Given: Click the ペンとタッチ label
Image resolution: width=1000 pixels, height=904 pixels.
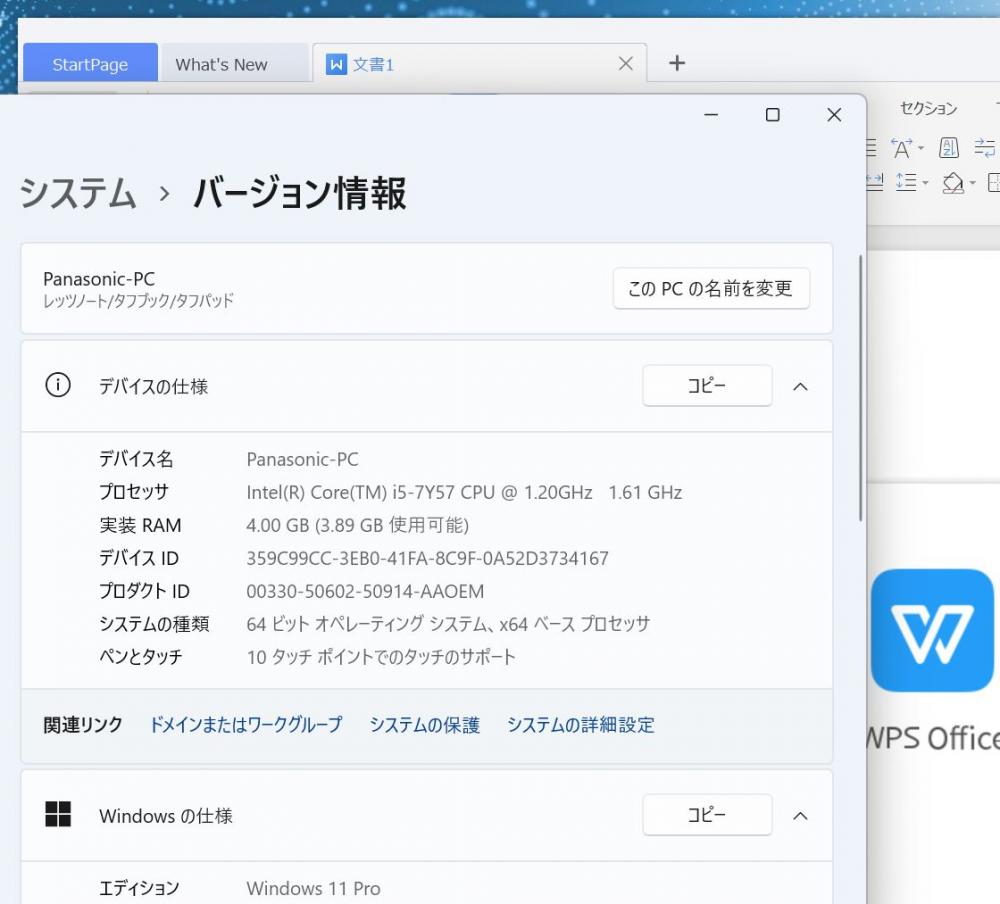Looking at the screenshot, I should point(141,657).
